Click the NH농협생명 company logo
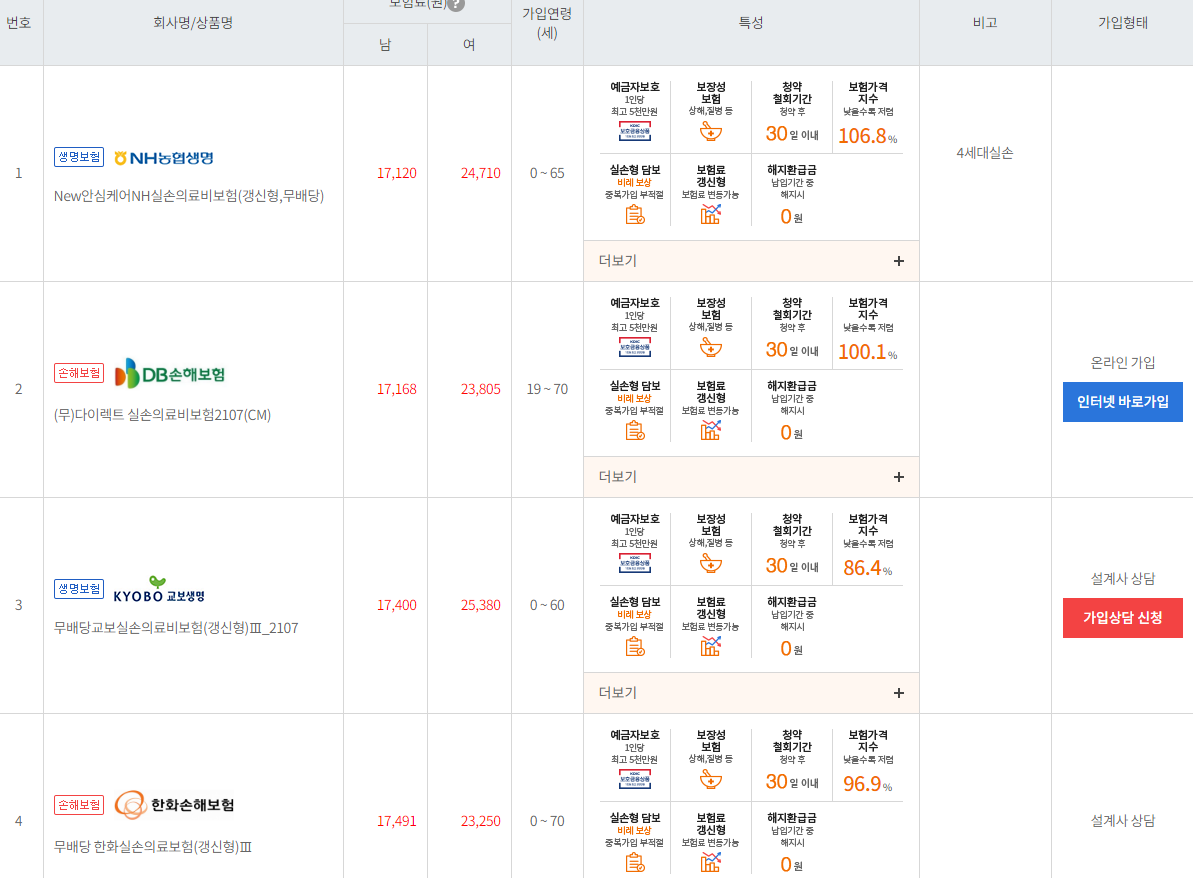The height and width of the screenshot is (878, 1193). coord(164,157)
